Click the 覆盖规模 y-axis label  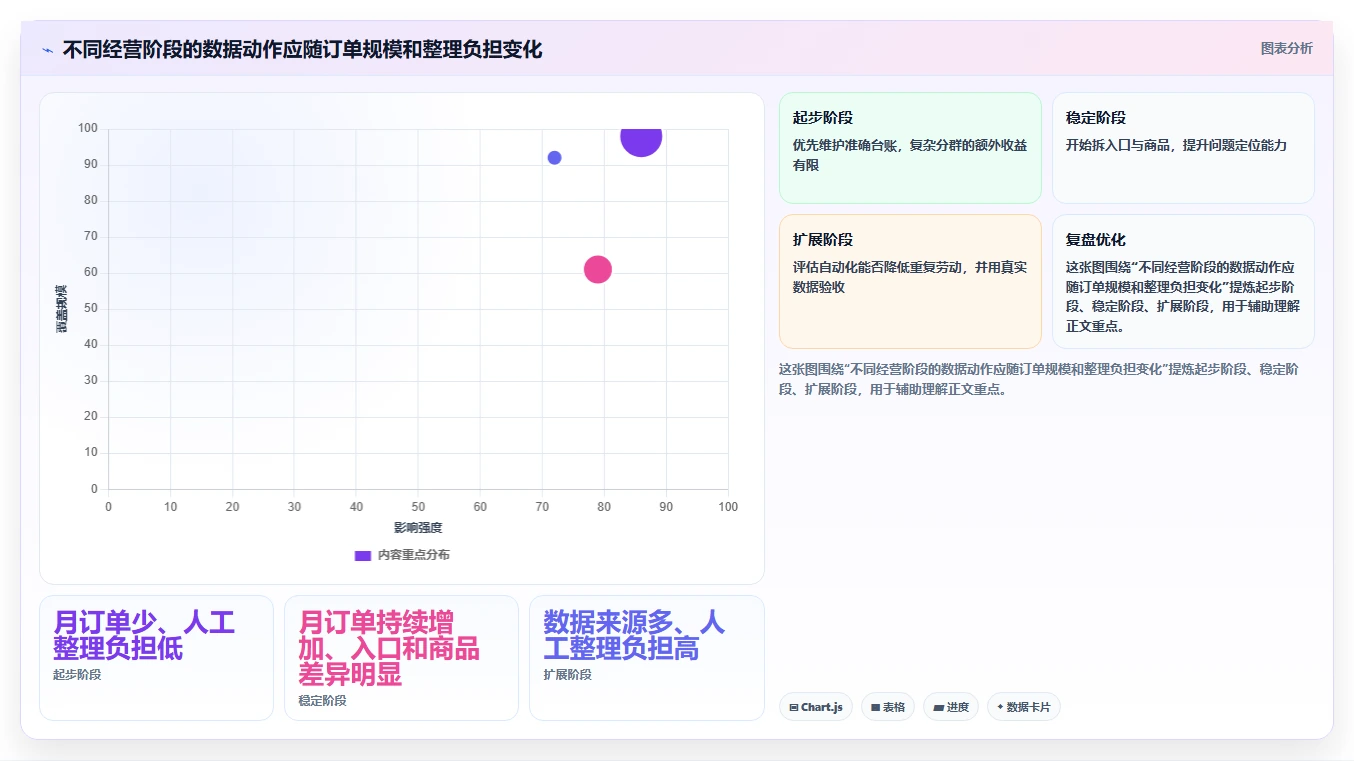(x=62, y=309)
